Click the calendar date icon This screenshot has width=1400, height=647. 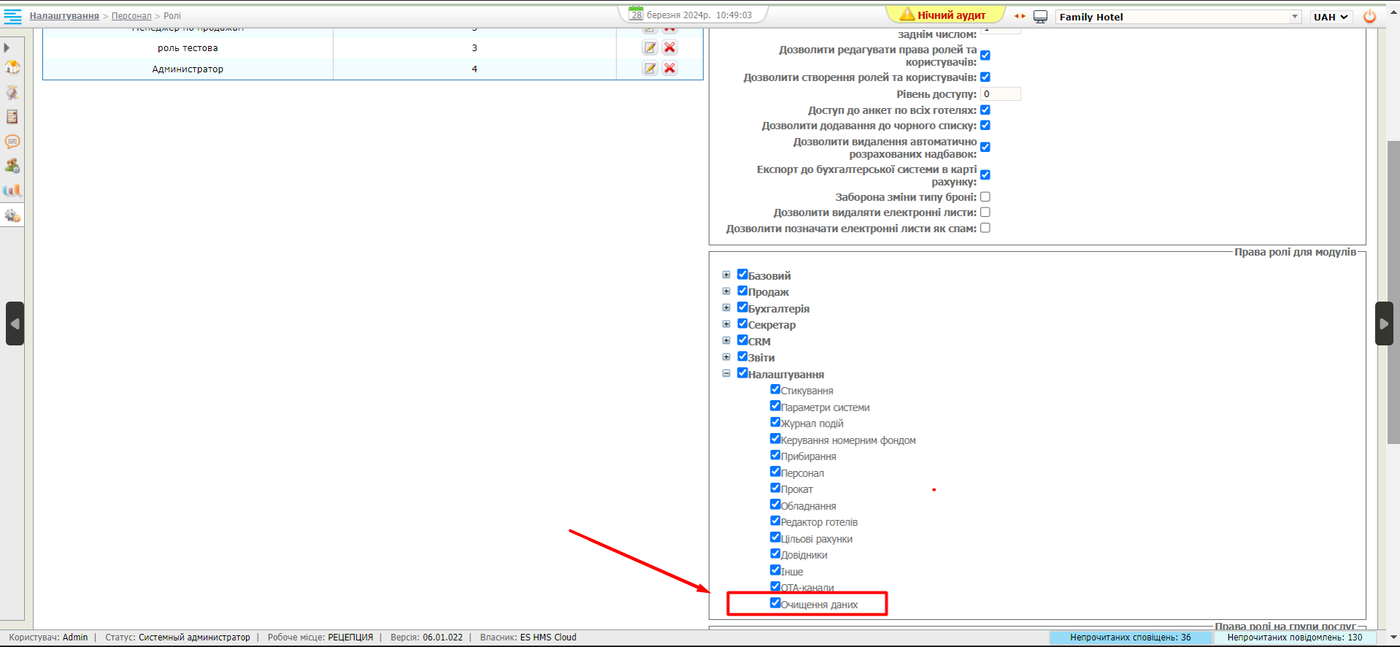(636, 15)
